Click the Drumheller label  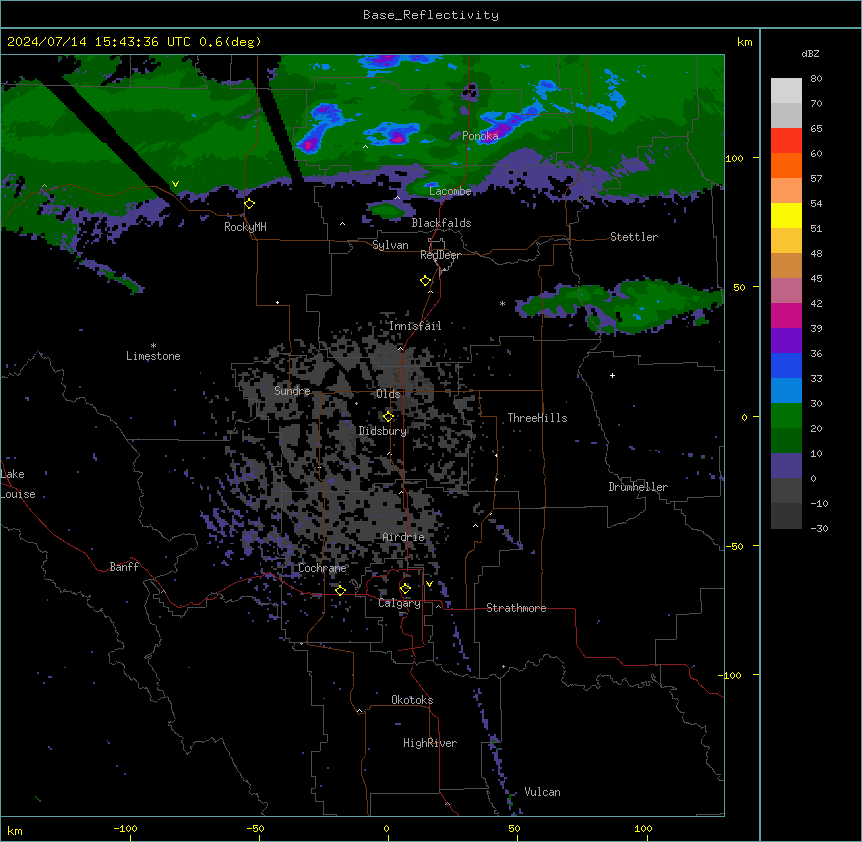point(638,487)
